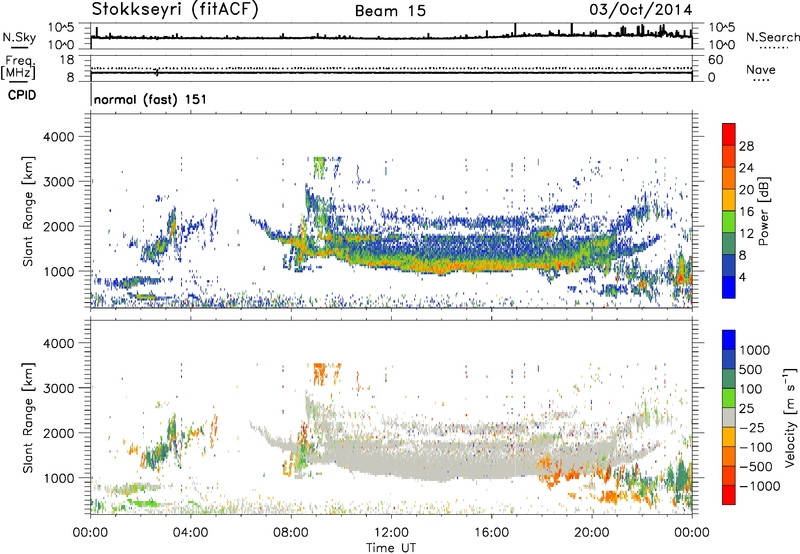
Task: Click the date '03/Oct/2014'
Action: tap(641, 10)
